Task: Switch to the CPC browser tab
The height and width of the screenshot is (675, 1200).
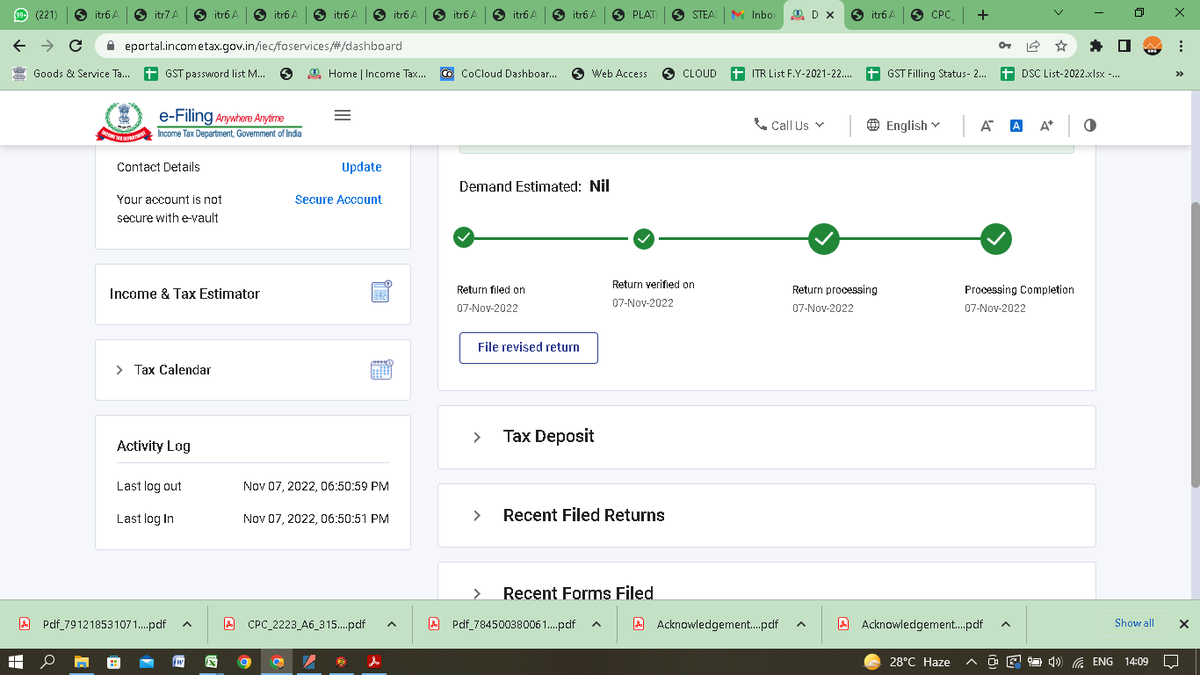Action: coord(931,15)
